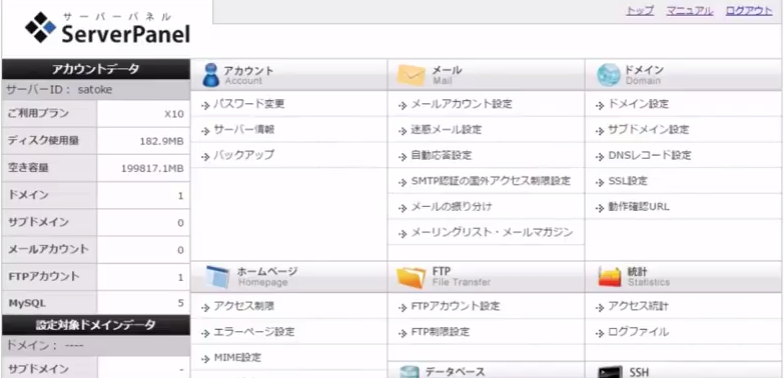The width and height of the screenshot is (784, 378).
Task: Click the Statistics section chart icon
Action: (x=610, y=277)
